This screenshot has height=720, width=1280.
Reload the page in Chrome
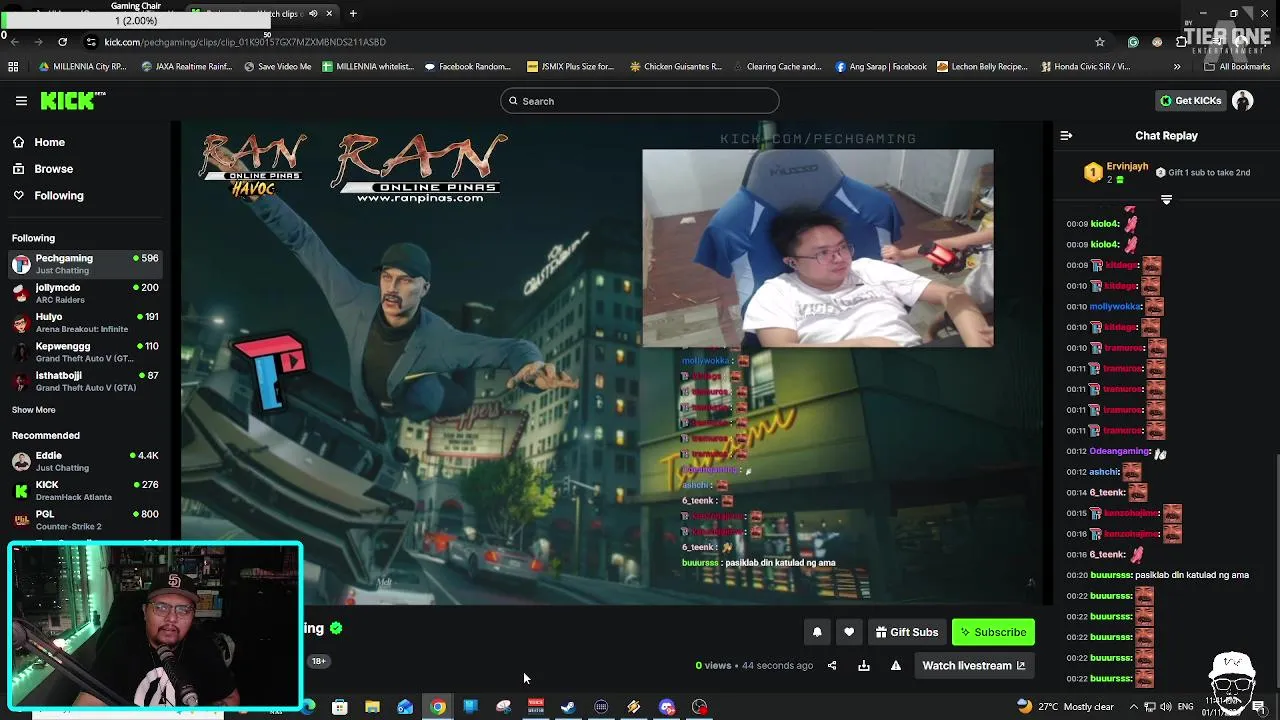[x=62, y=42]
